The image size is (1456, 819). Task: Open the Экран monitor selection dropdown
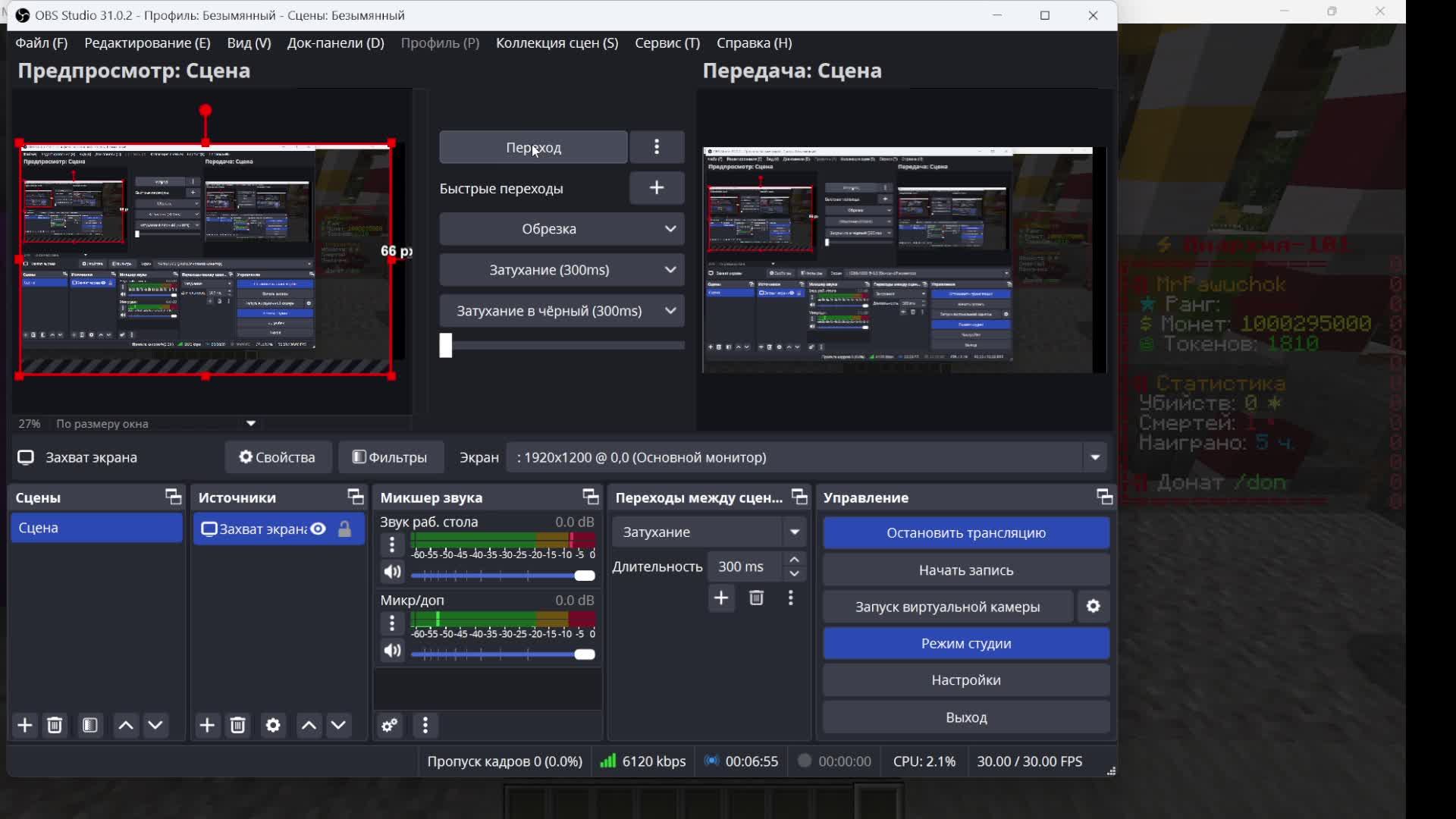1095,457
